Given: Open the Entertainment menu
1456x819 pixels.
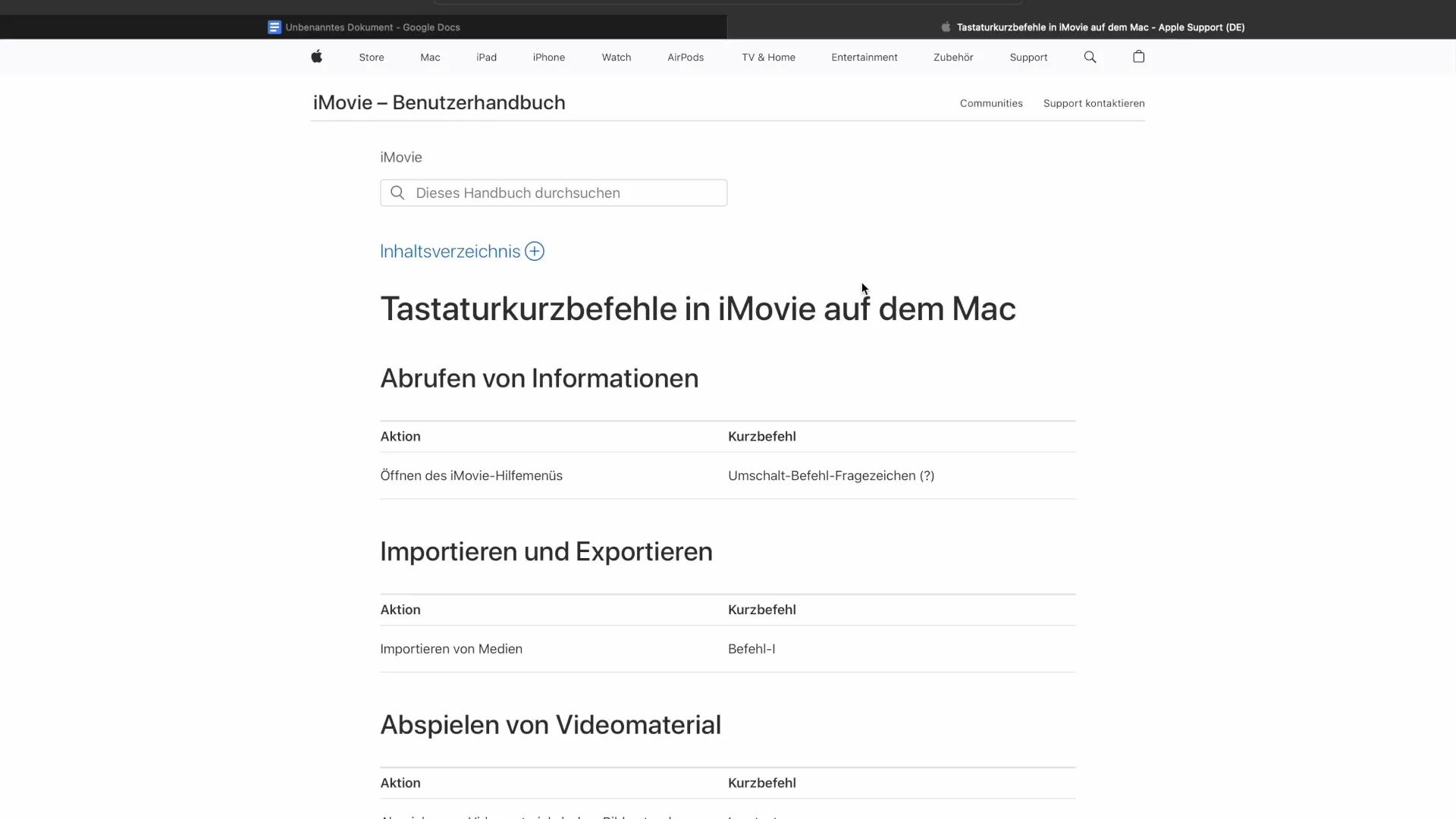Looking at the screenshot, I should (864, 58).
